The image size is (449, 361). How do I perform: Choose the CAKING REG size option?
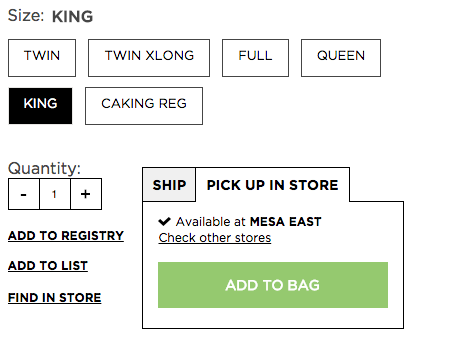(144, 106)
